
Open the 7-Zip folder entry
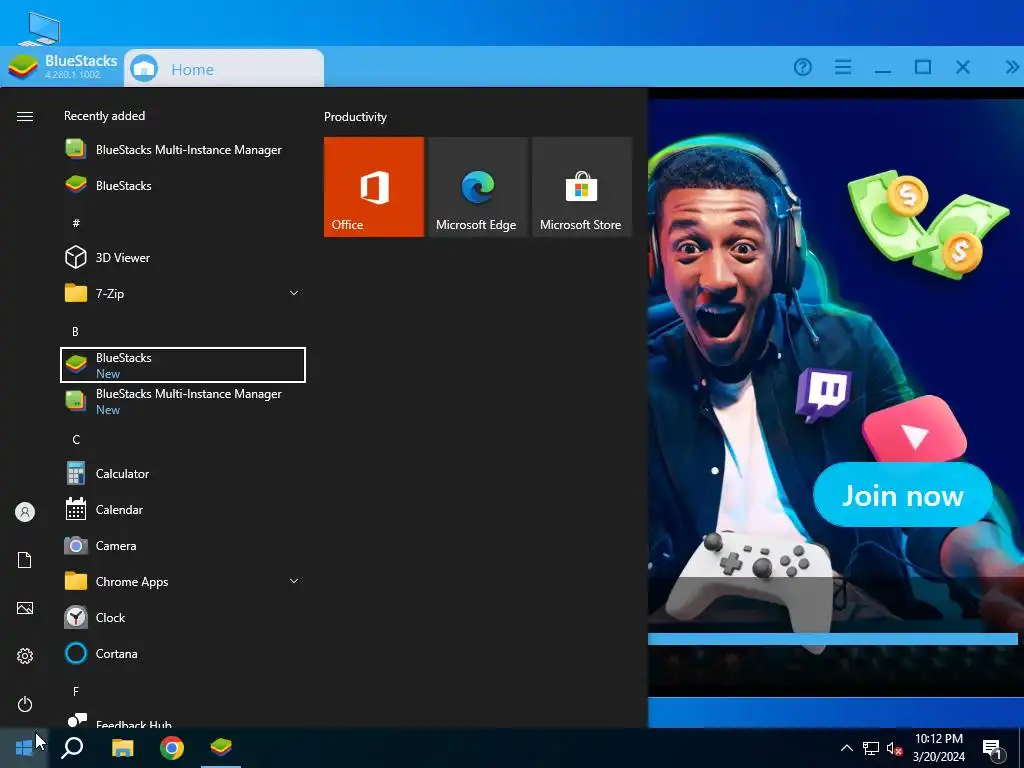click(183, 293)
